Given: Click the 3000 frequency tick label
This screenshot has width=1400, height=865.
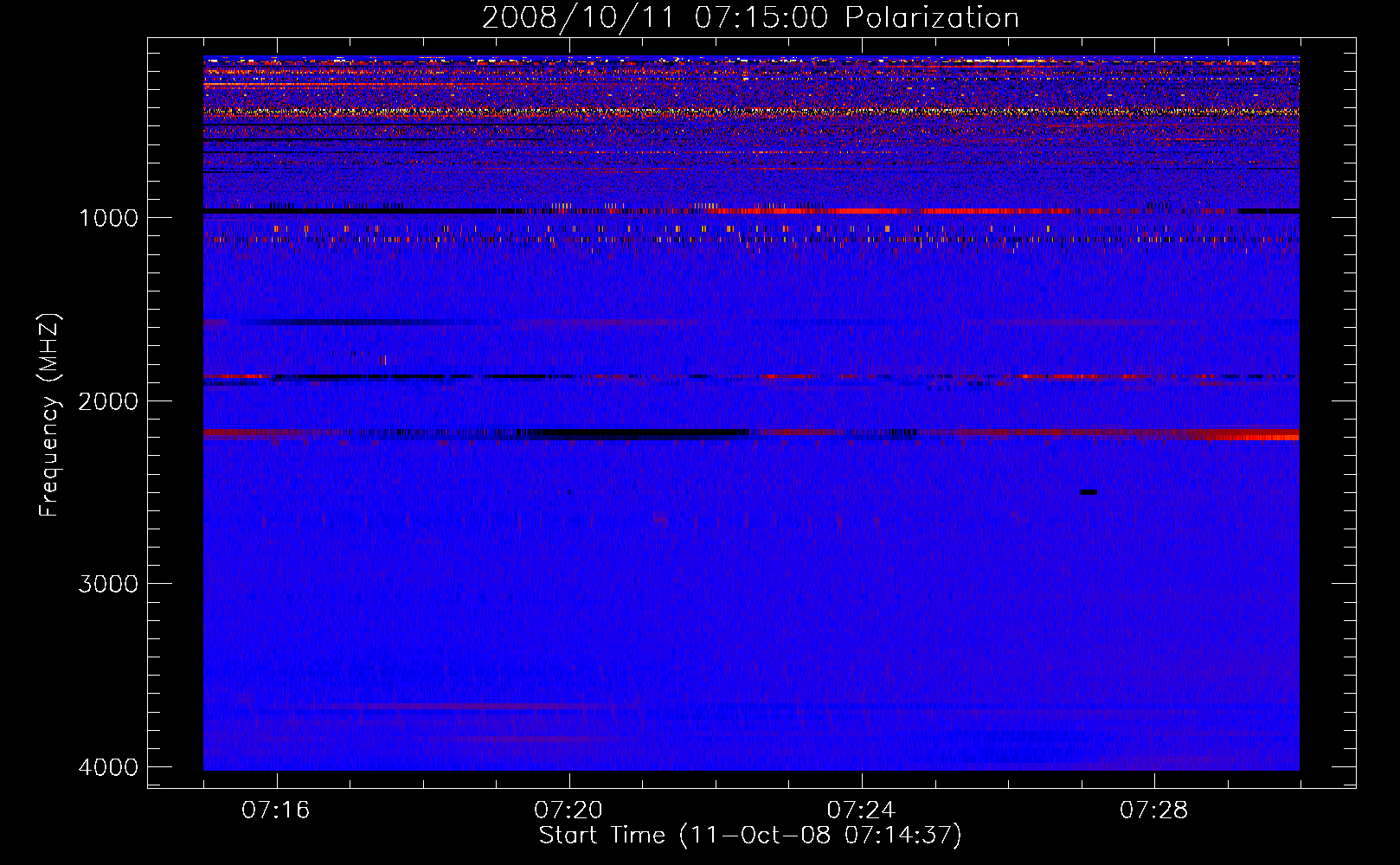Looking at the screenshot, I should pyautogui.click(x=108, y=584).
